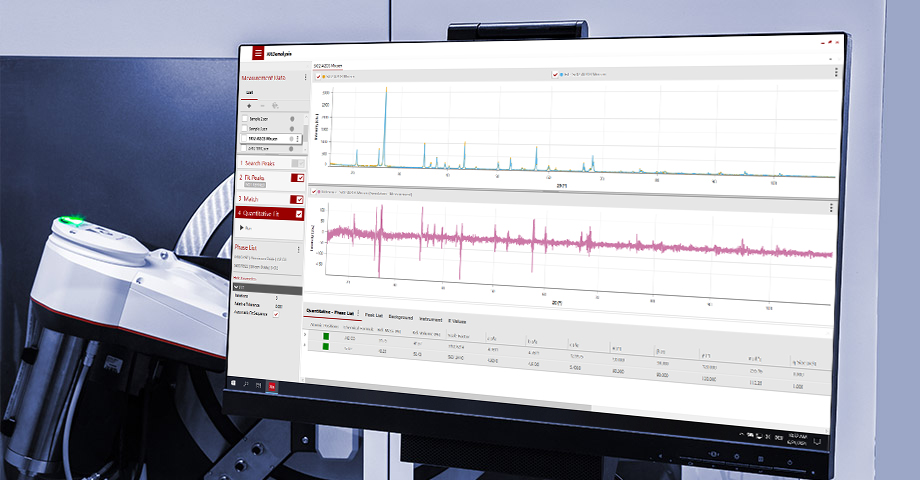The image size is (920, 480).
Task: Expand the first phase row in the table
Action: point(306,335)
